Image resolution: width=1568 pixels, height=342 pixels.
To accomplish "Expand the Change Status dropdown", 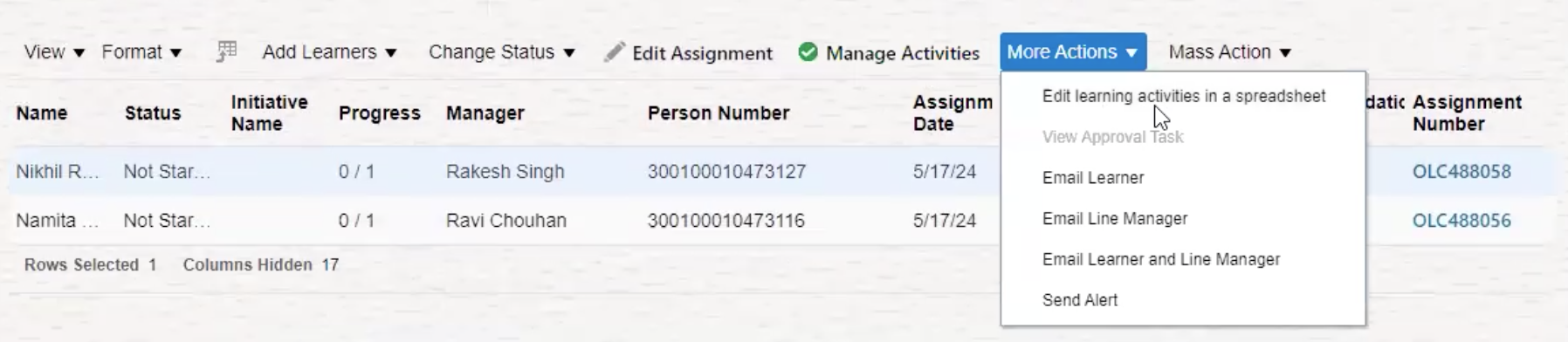I will click(501, 52).
